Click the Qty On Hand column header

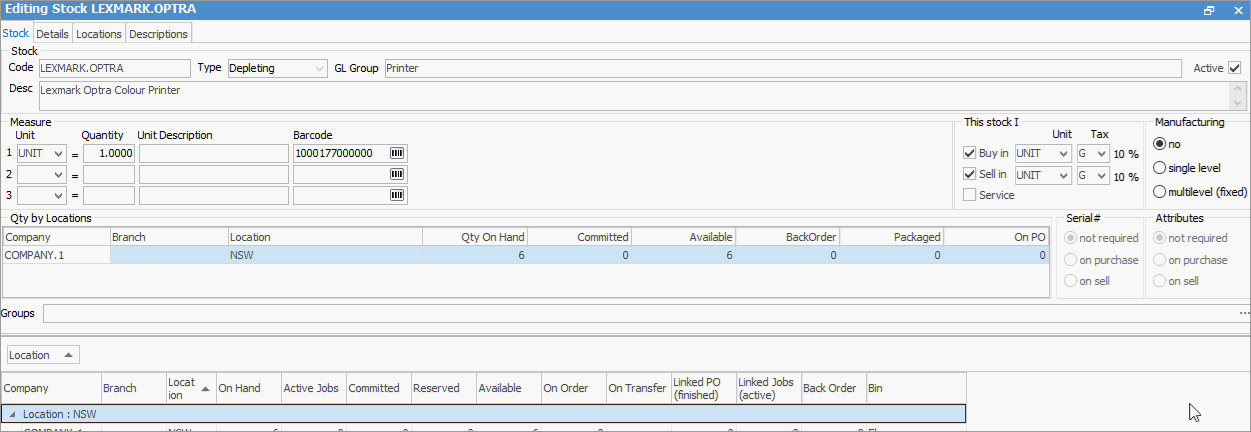474,237
